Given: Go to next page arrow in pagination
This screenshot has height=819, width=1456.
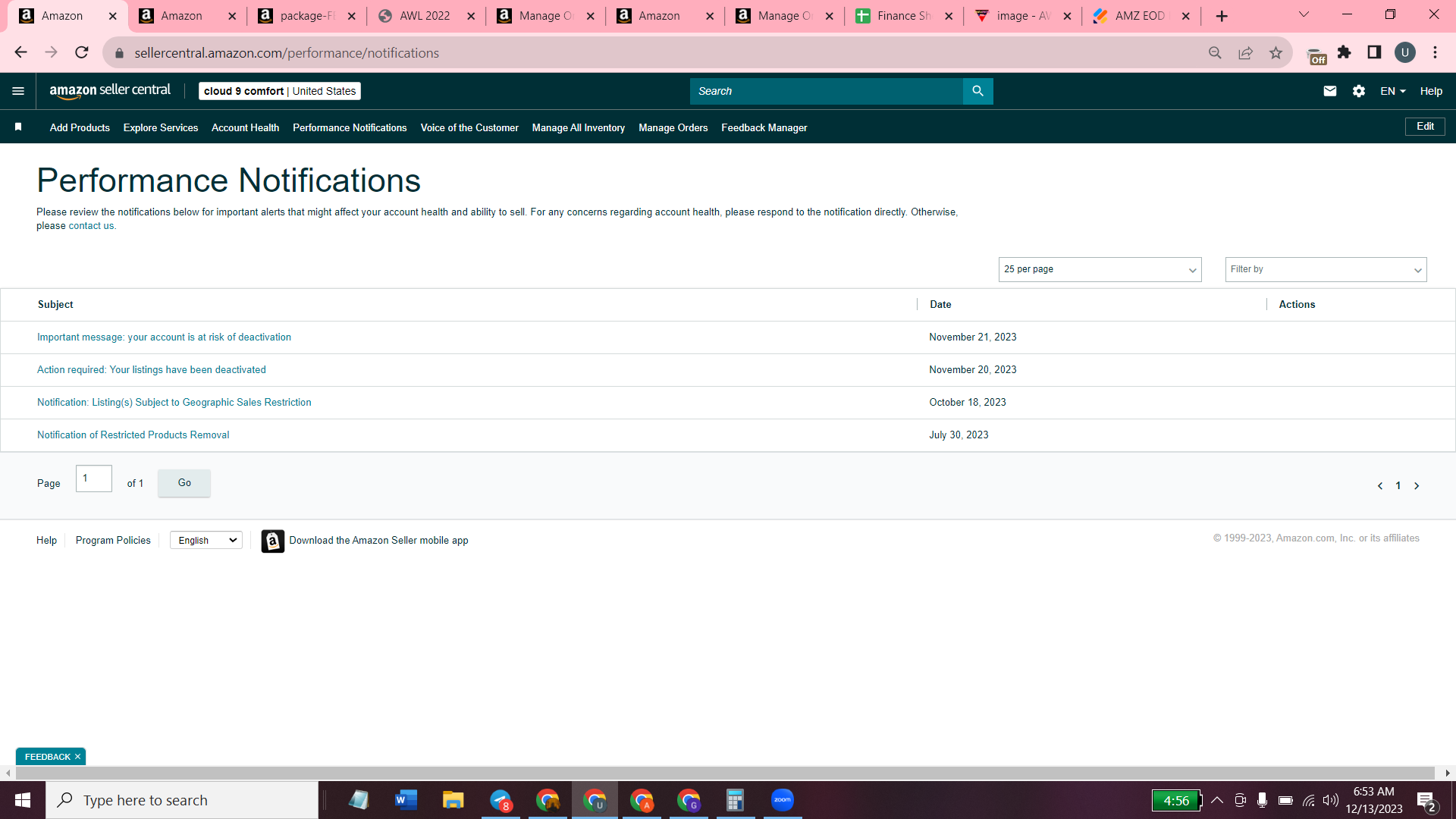Looking at the screenshot, I should point(1417,486).
